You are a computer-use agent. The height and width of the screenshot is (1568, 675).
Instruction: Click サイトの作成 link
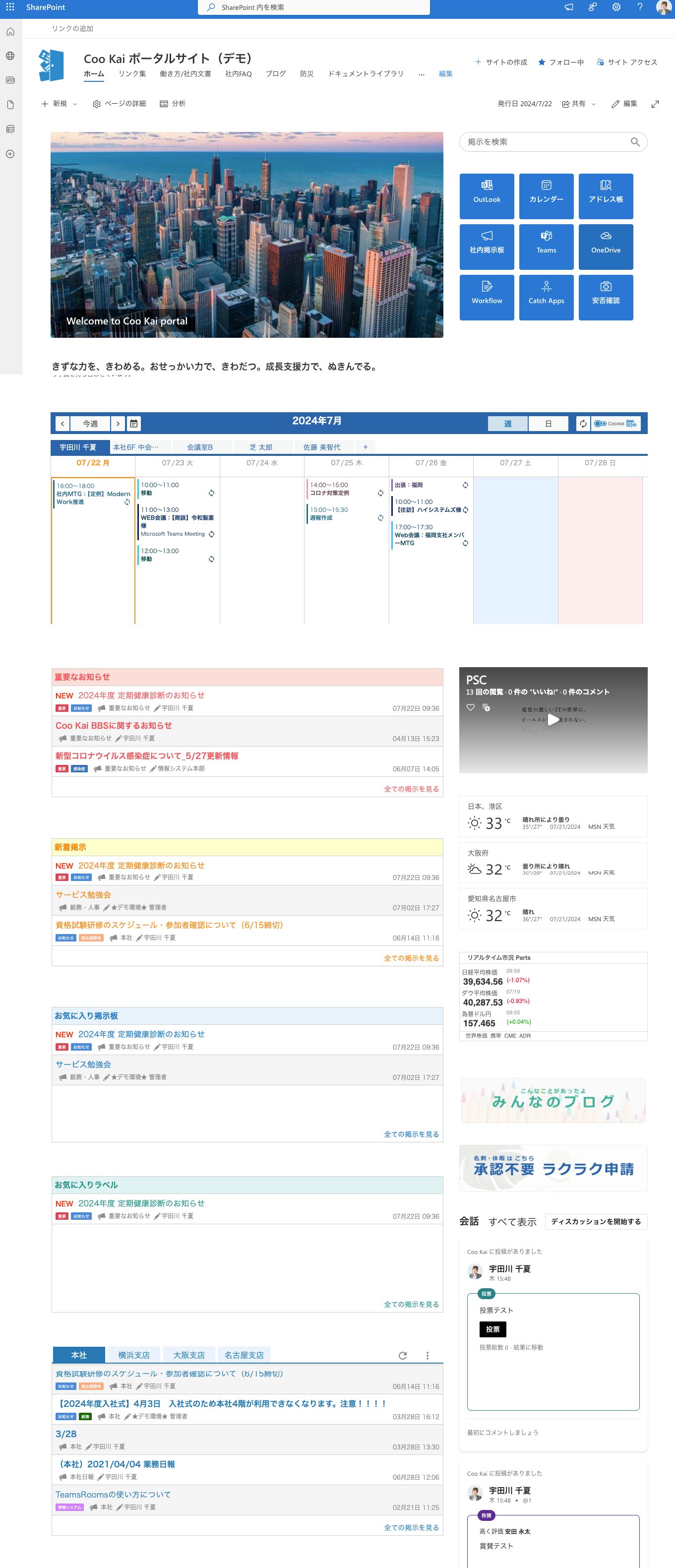pyautogui.click(x=501, y=62)
